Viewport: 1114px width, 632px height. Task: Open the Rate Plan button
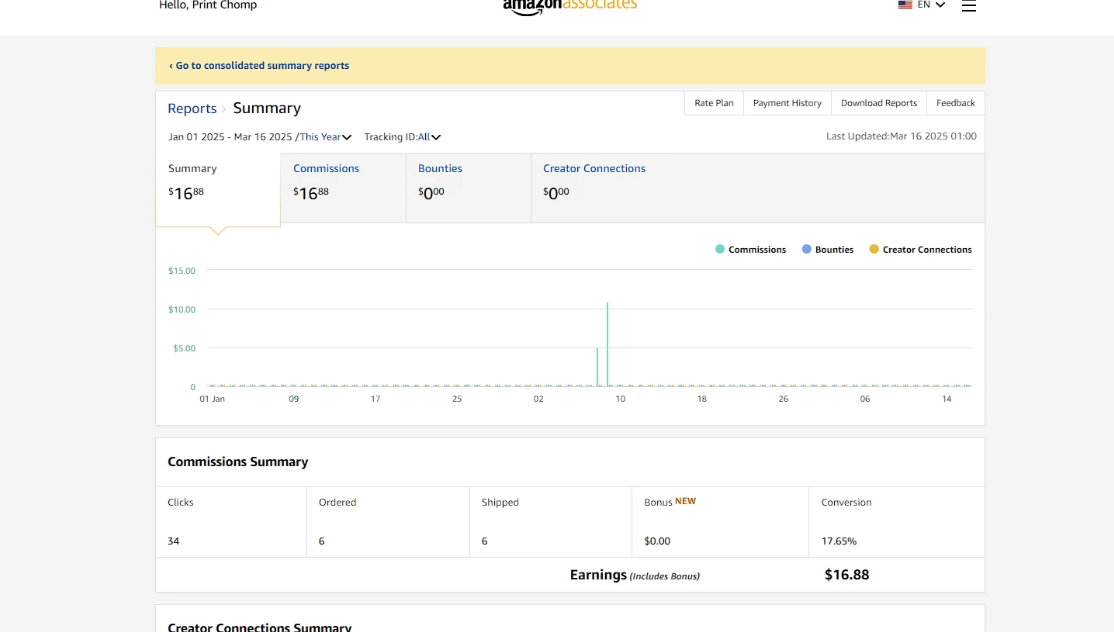tap(714, 103)
